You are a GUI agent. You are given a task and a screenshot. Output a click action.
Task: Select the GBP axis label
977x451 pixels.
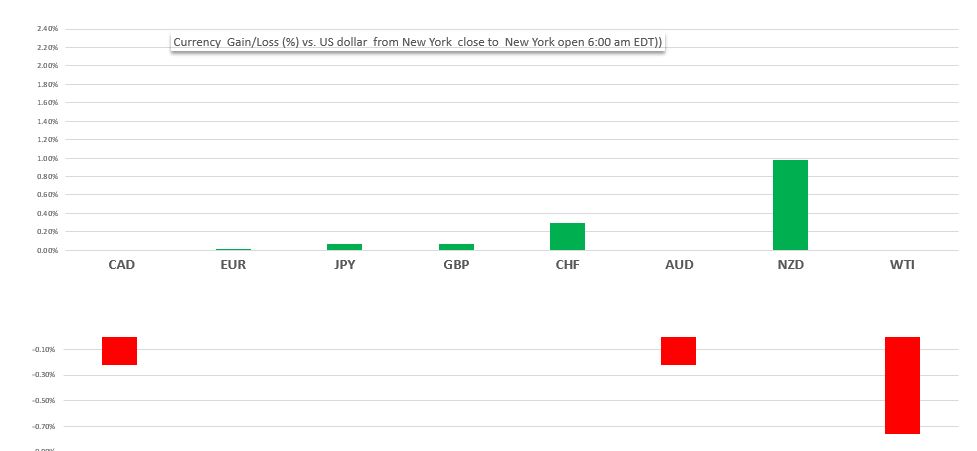pyautogui.click(x=456, y=265)
